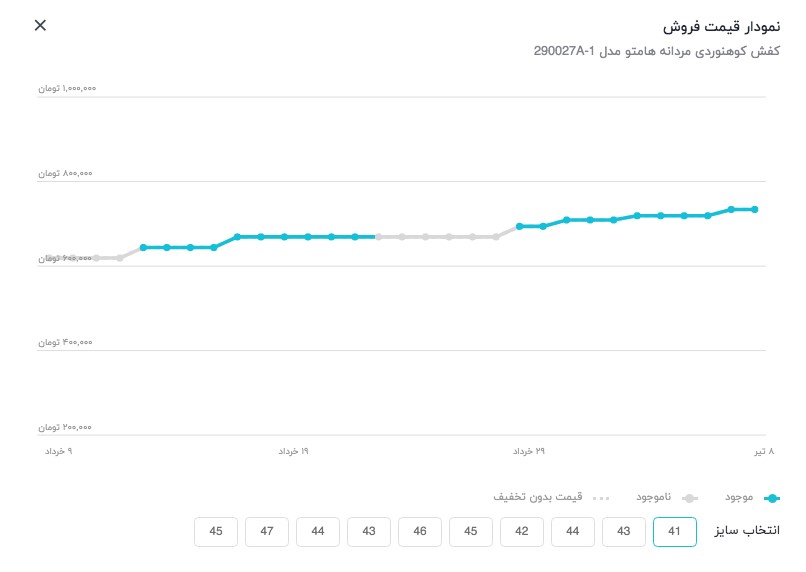Click the '۲۹ خرداد' date axis label
This screenshot has height=572, width=806.
click(529, 452)
